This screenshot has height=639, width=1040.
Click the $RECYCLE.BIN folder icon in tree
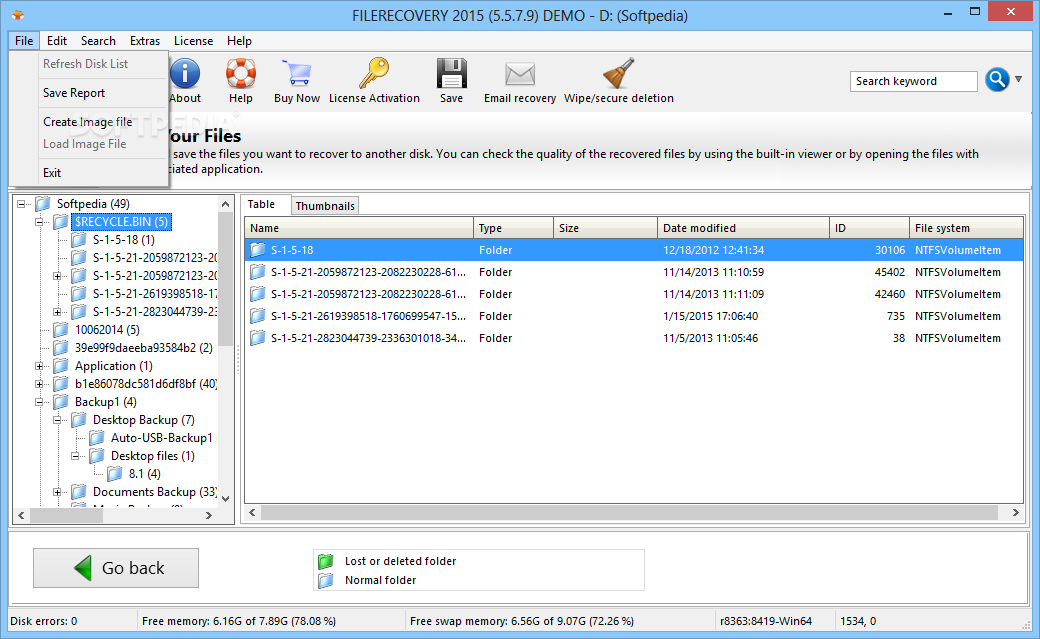point(61,222)
